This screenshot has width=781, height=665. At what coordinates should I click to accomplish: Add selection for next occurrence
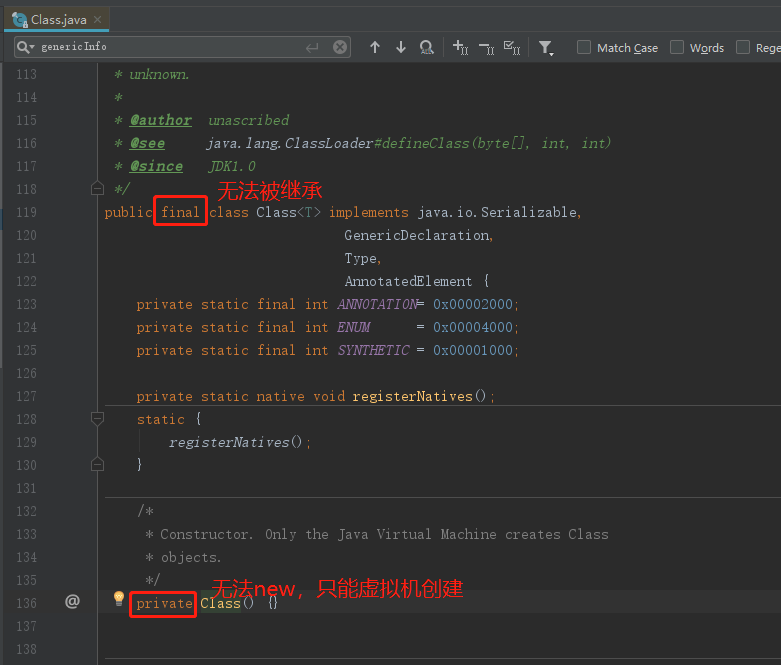[460, 47]
